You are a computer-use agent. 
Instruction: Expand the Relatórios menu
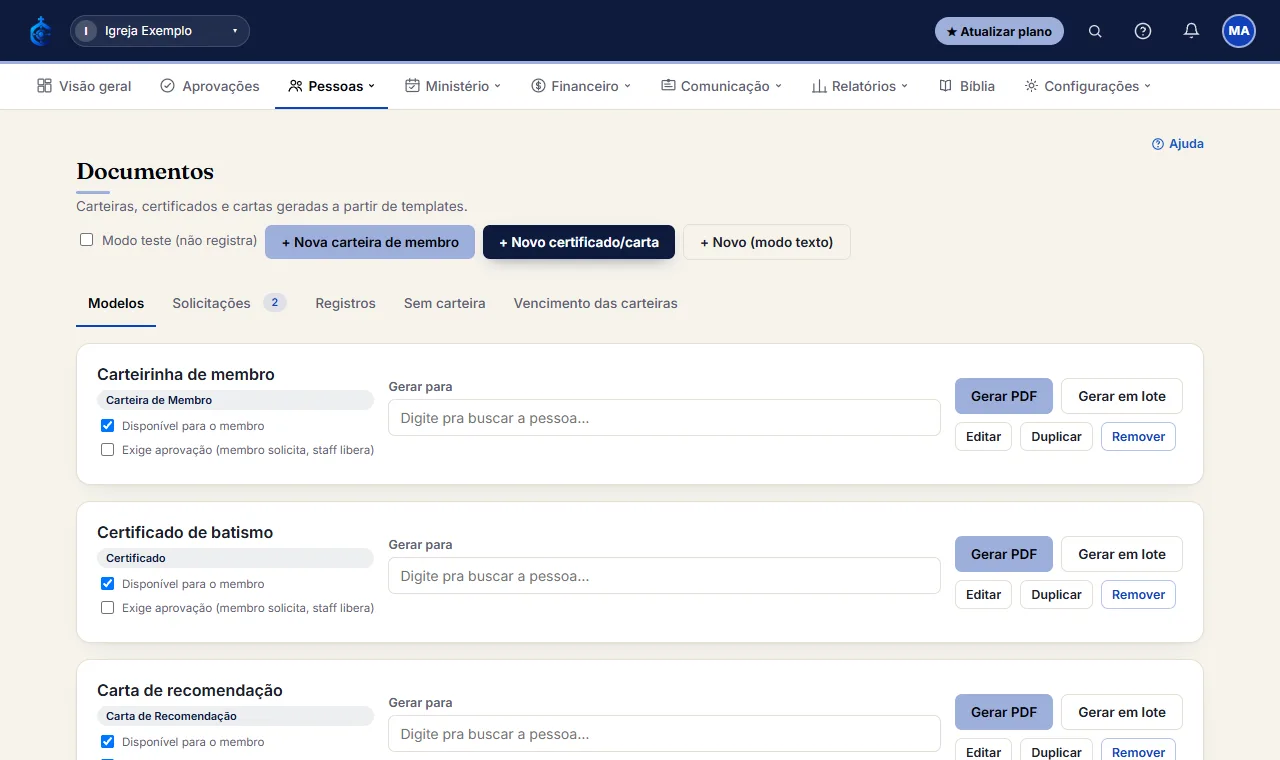tap(860, 86)
